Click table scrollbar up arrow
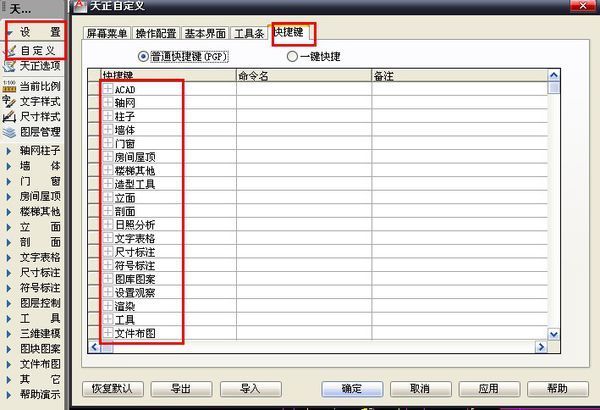The height and width of the screenshot is (410, 600). 554,75
